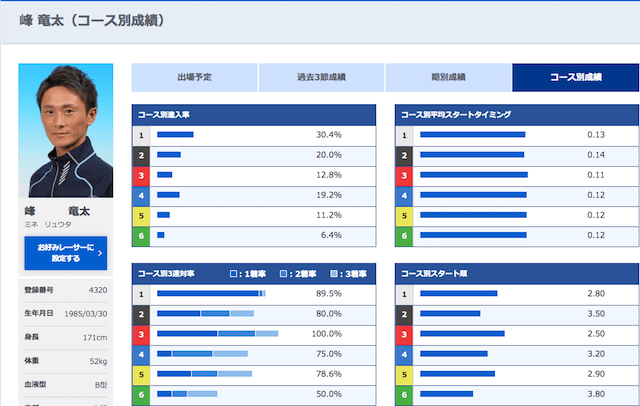Viewport: 640px width, 406px height.
Task: Click the 30.4% entry rate value
Action: click(329, 135)
